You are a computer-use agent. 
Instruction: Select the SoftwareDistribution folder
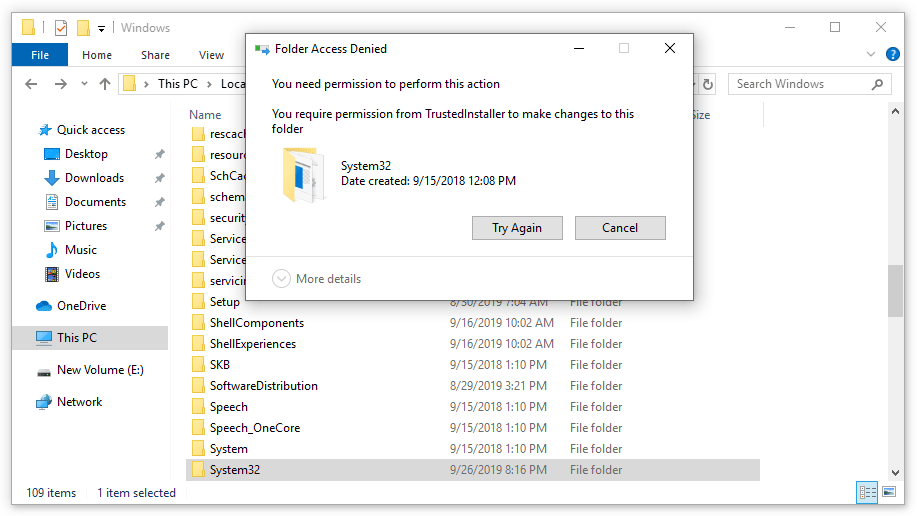pos(263,386)
